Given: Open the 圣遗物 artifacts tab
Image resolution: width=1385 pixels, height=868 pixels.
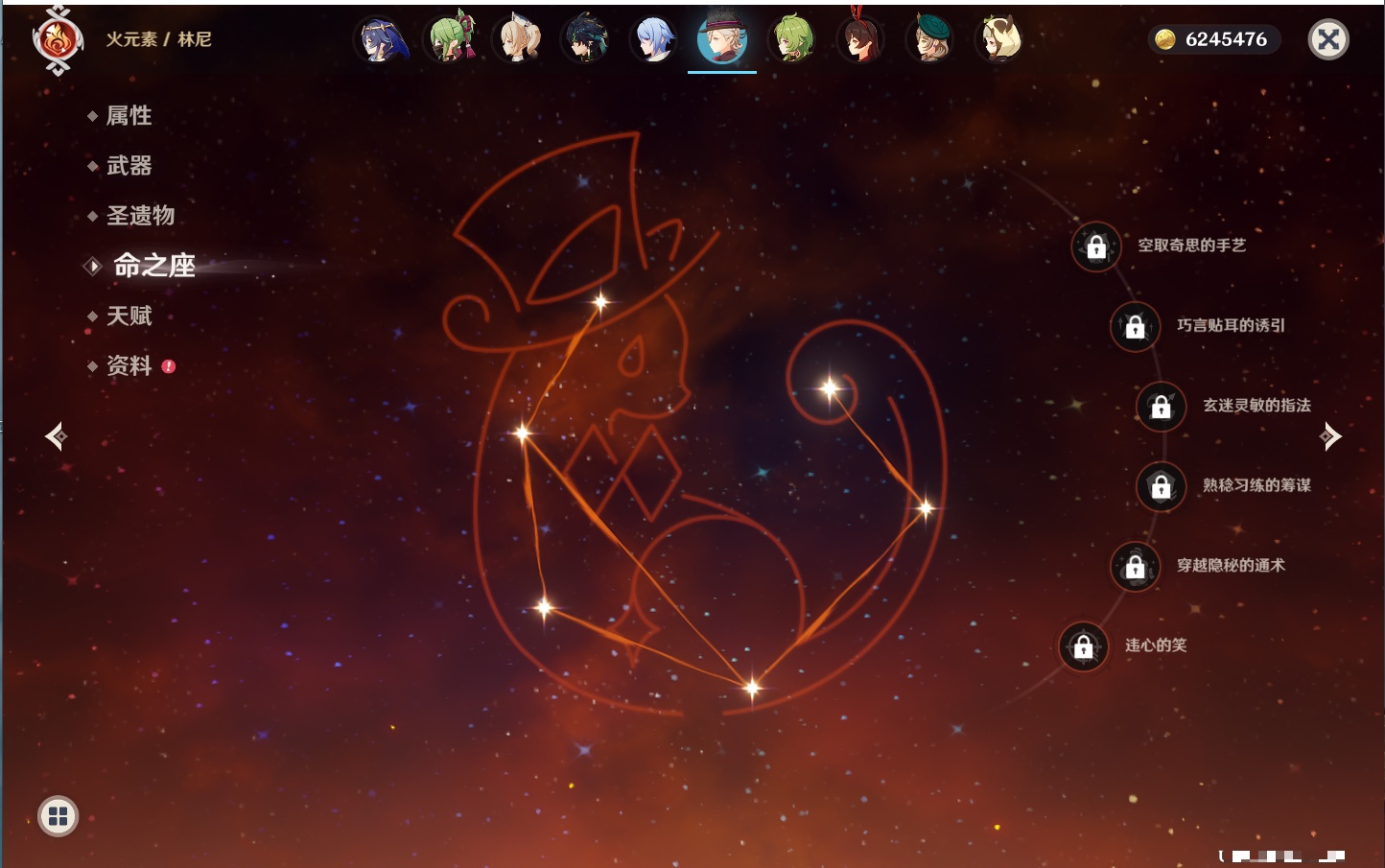Looking at the screenshot, I should click(140, 216).
